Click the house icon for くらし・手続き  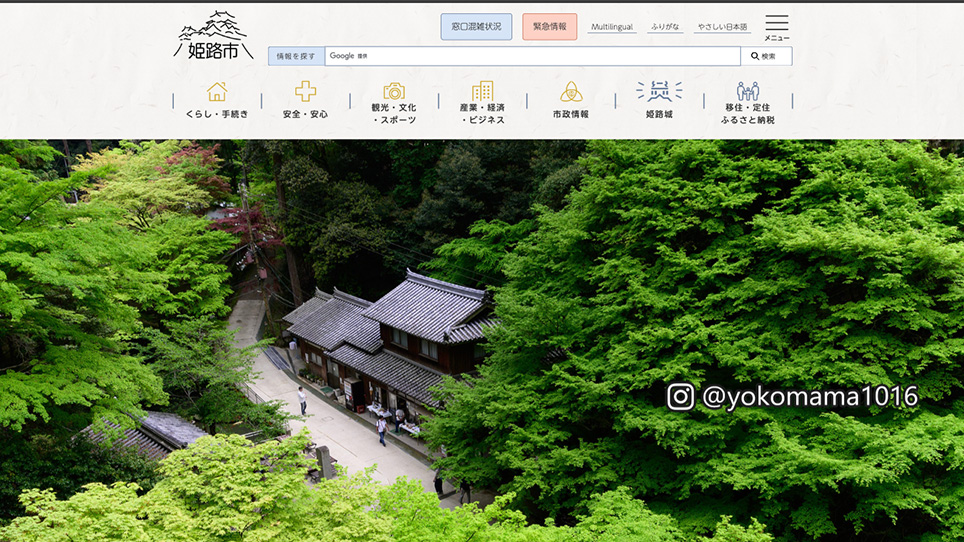pos(216,92)
